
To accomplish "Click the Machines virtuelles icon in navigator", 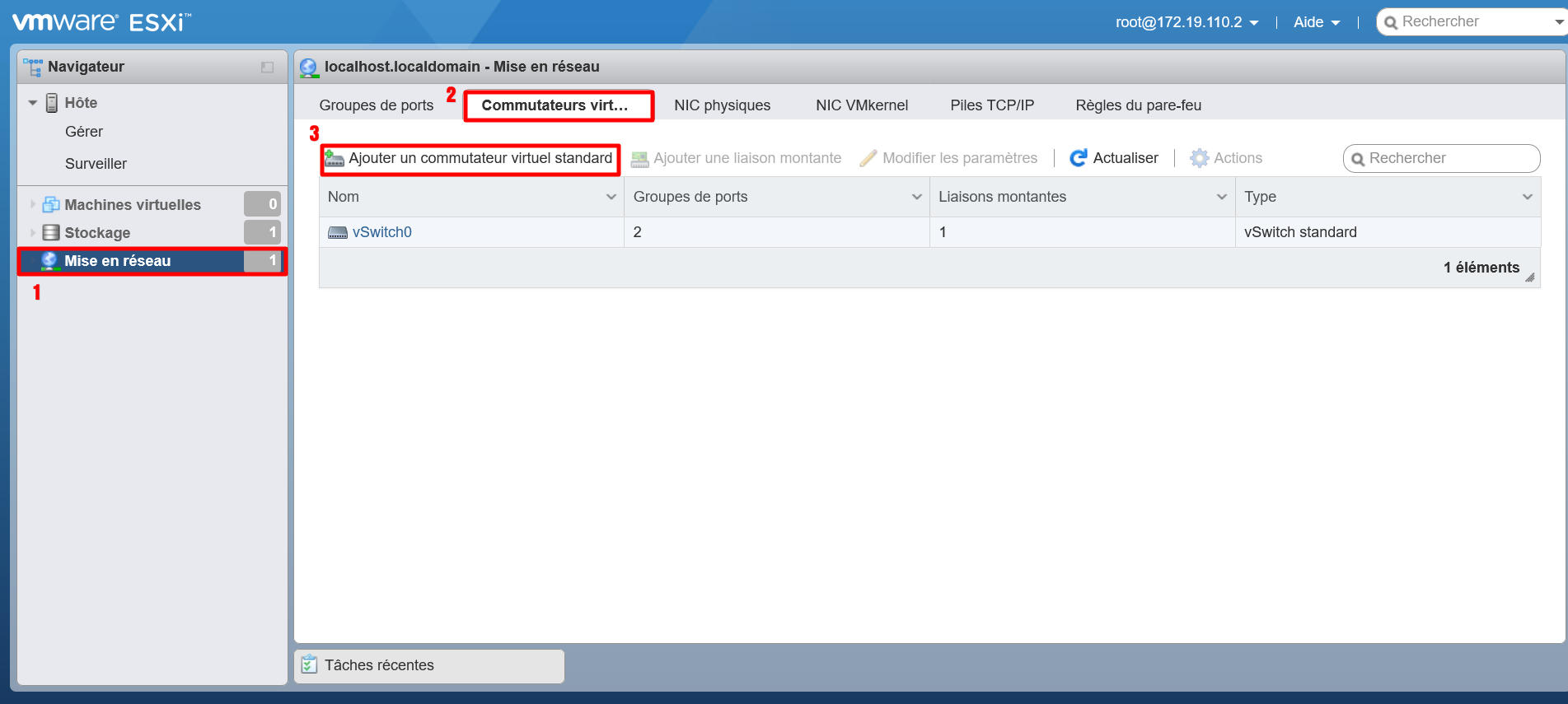I will [51, 205].
